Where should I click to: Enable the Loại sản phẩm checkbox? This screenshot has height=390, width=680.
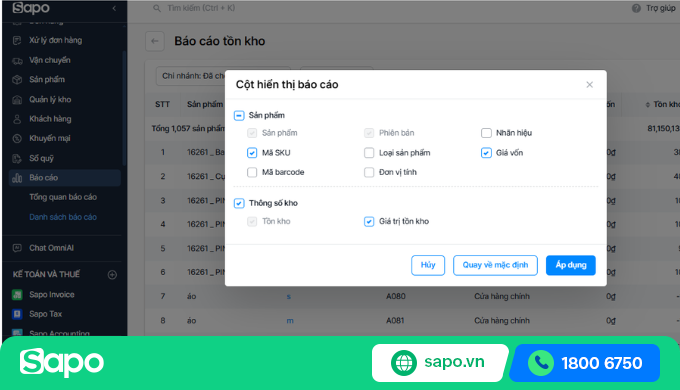click(369, 153)
